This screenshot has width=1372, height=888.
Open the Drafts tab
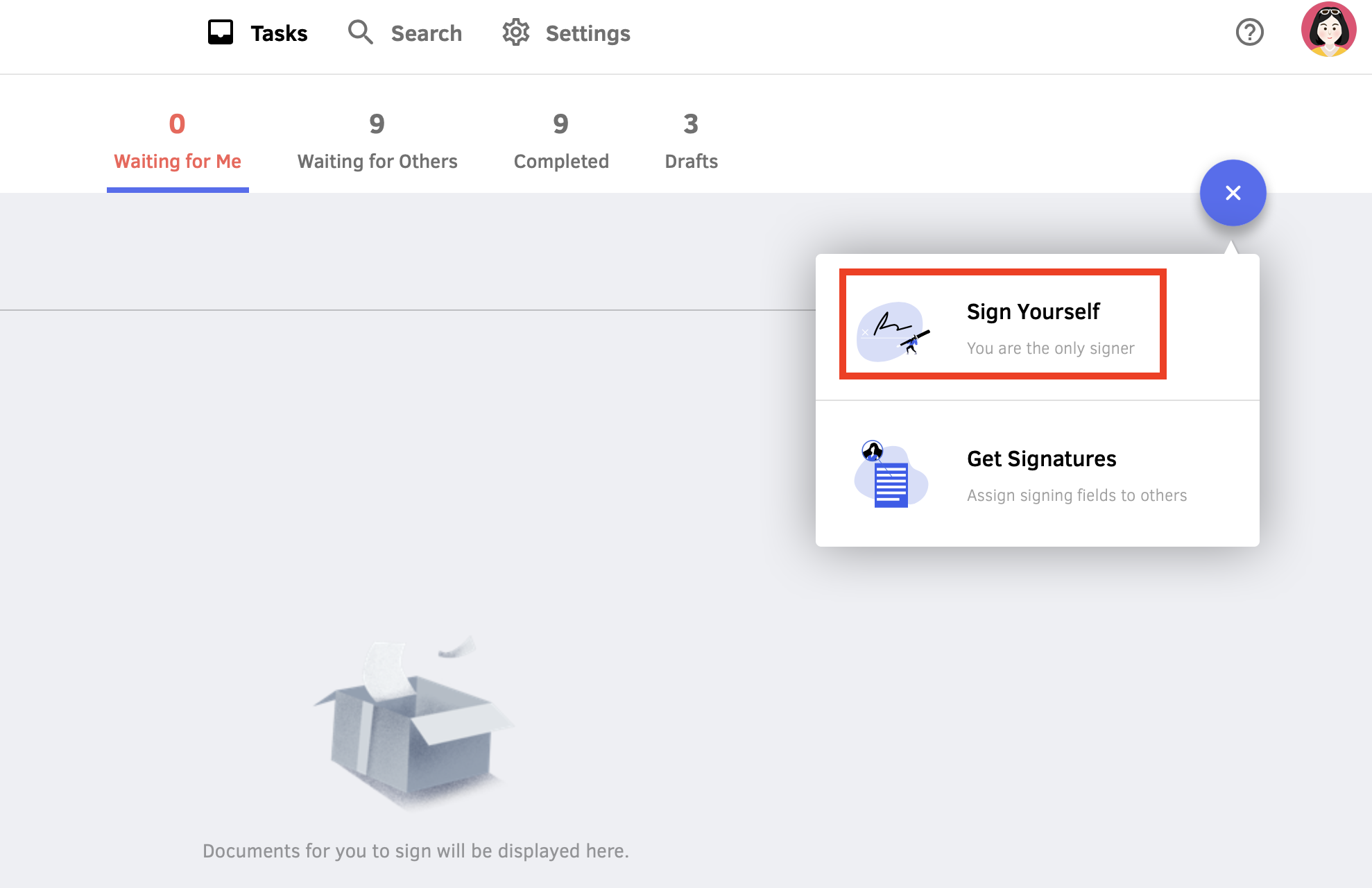(x=691, y=161)
